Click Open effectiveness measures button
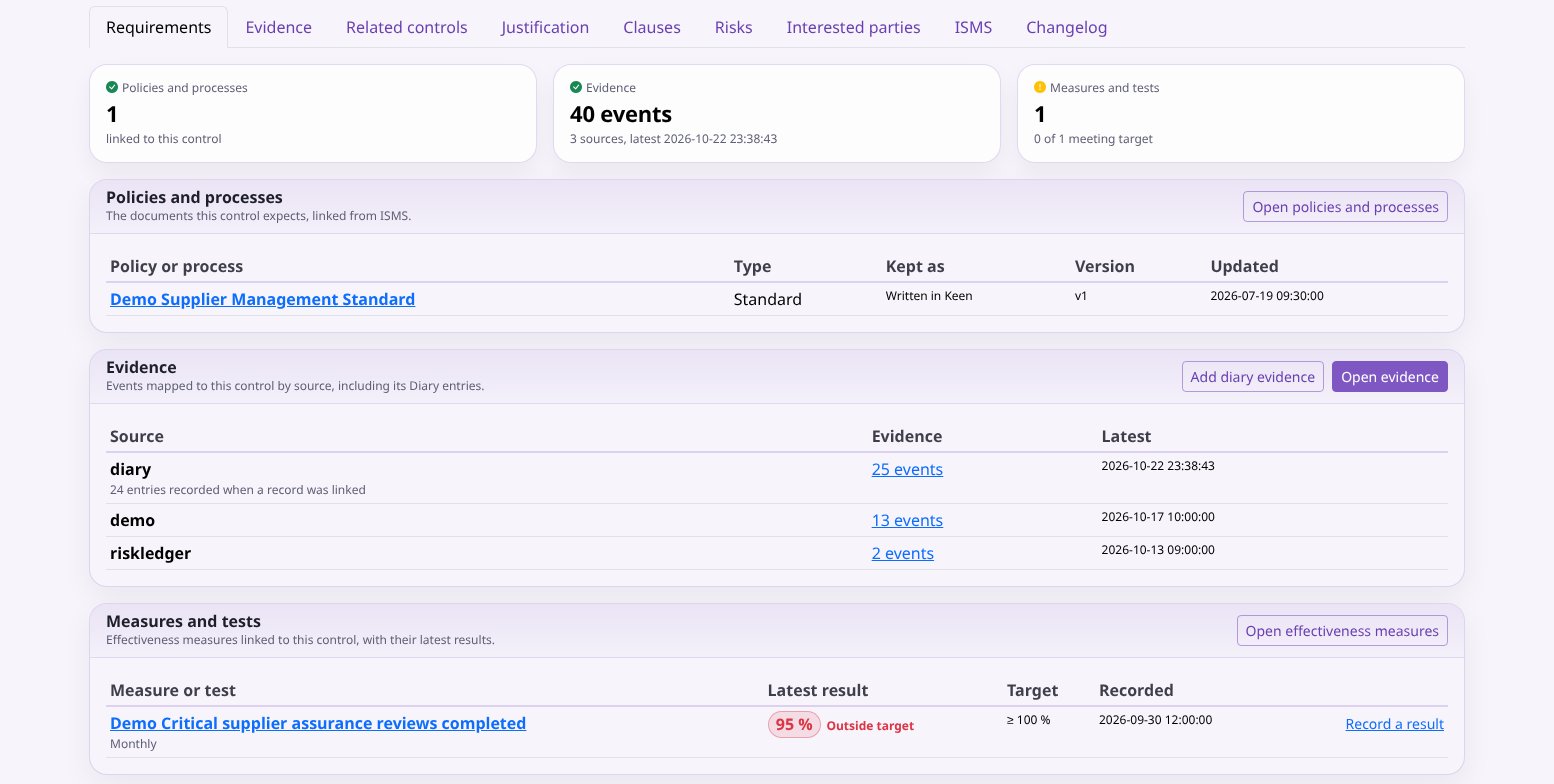 click(x=1342, y=631)
